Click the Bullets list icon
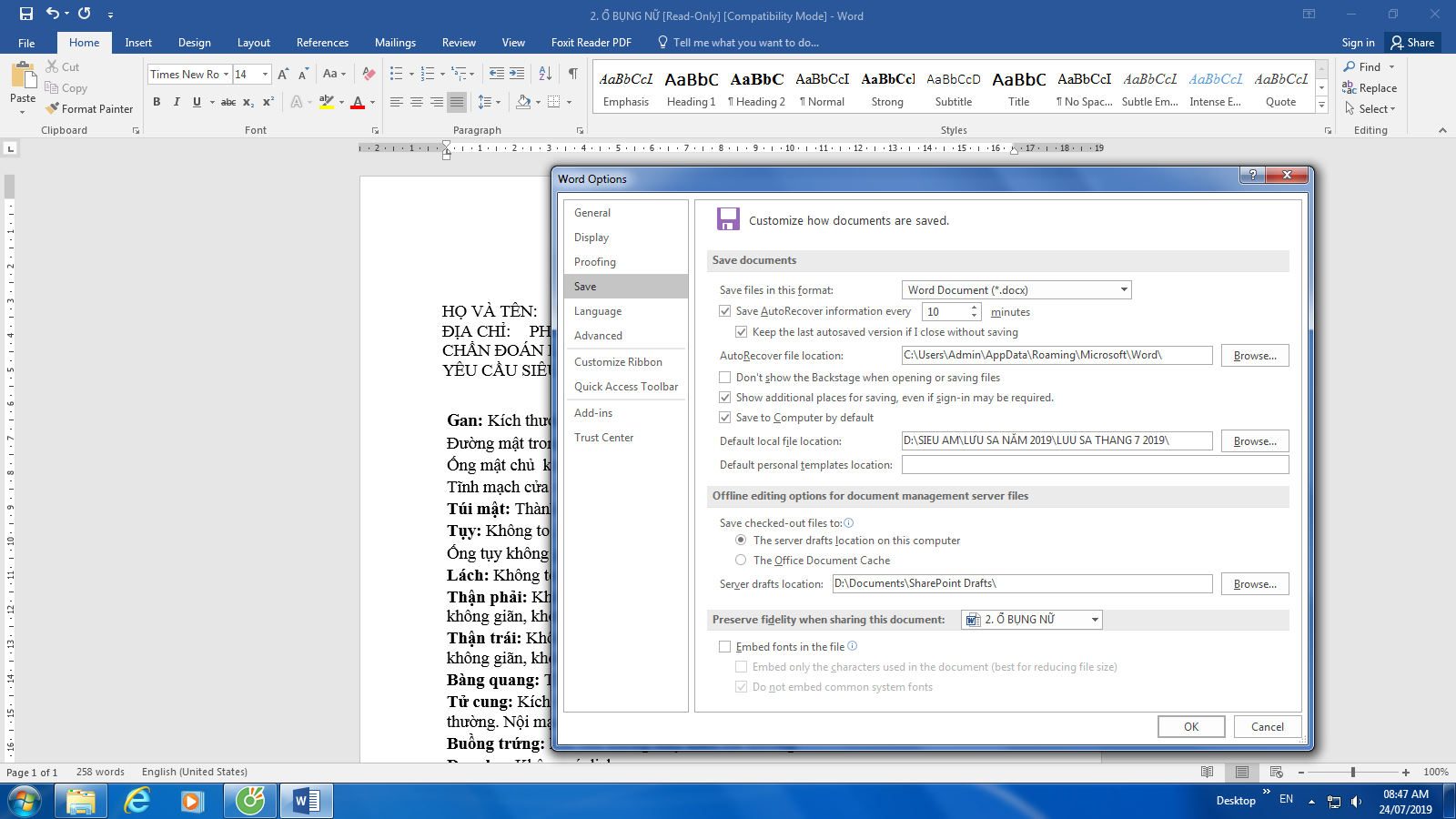This screenshot has width=1456, height=819. tap(397, 74)
